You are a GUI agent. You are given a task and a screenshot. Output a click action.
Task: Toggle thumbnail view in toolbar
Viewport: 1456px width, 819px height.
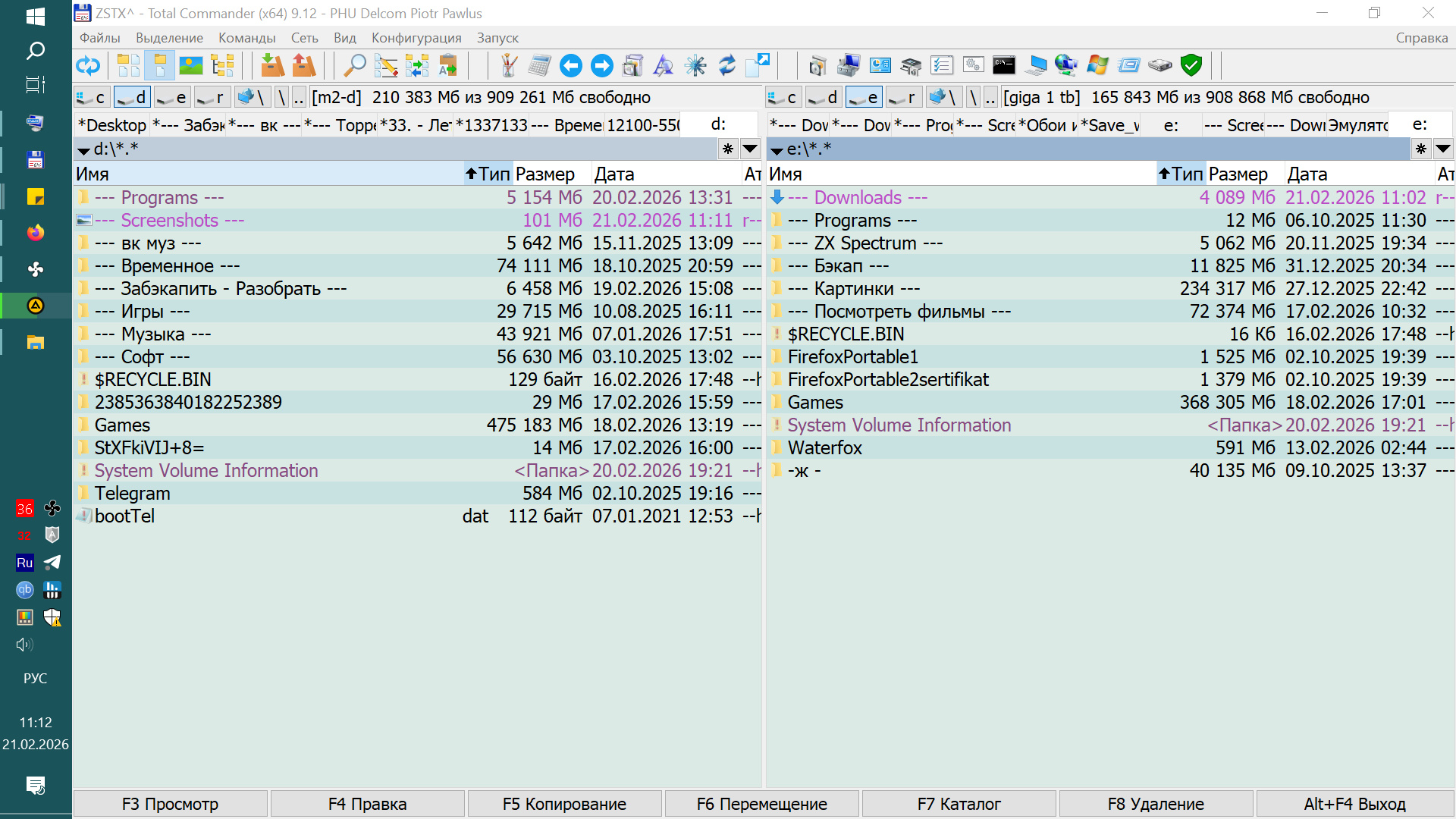tap(190, 66)
